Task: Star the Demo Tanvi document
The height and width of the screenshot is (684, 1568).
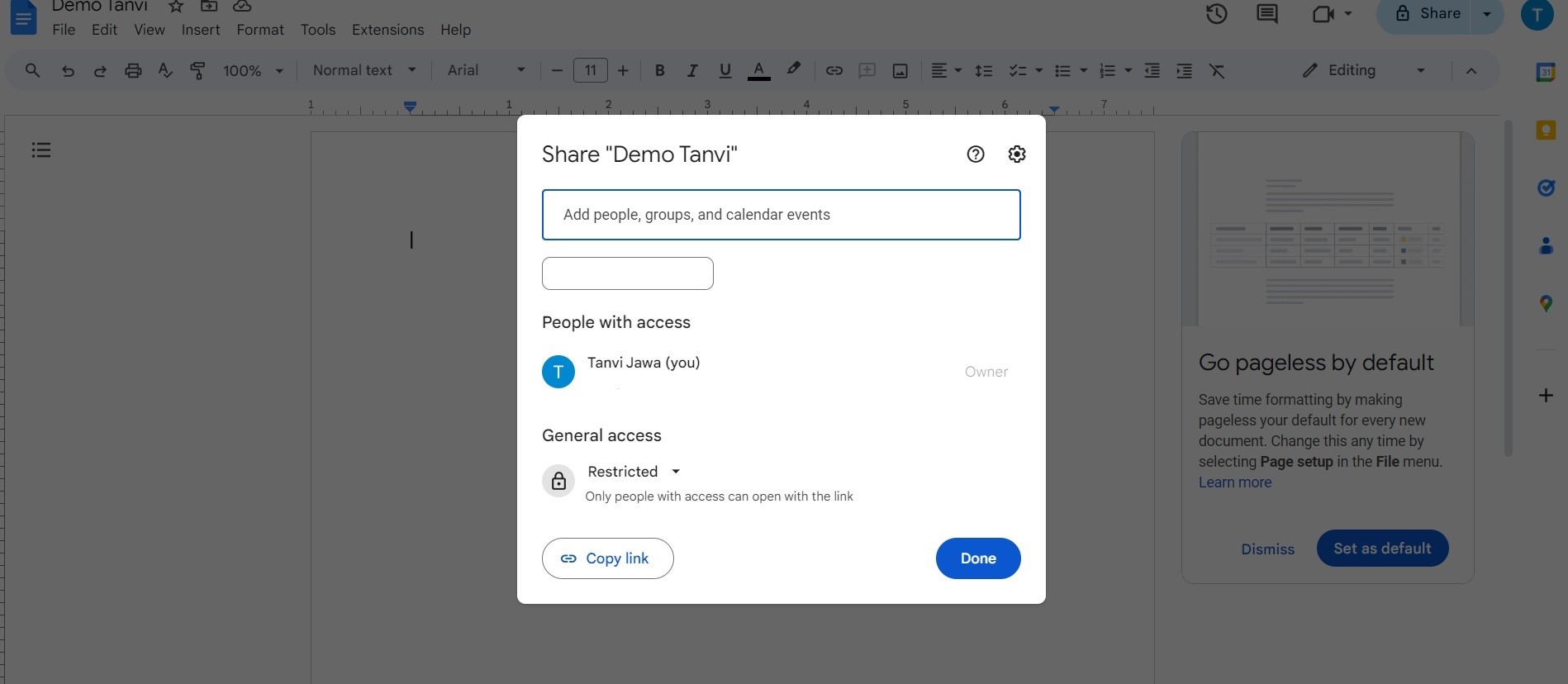Action: 176,7
